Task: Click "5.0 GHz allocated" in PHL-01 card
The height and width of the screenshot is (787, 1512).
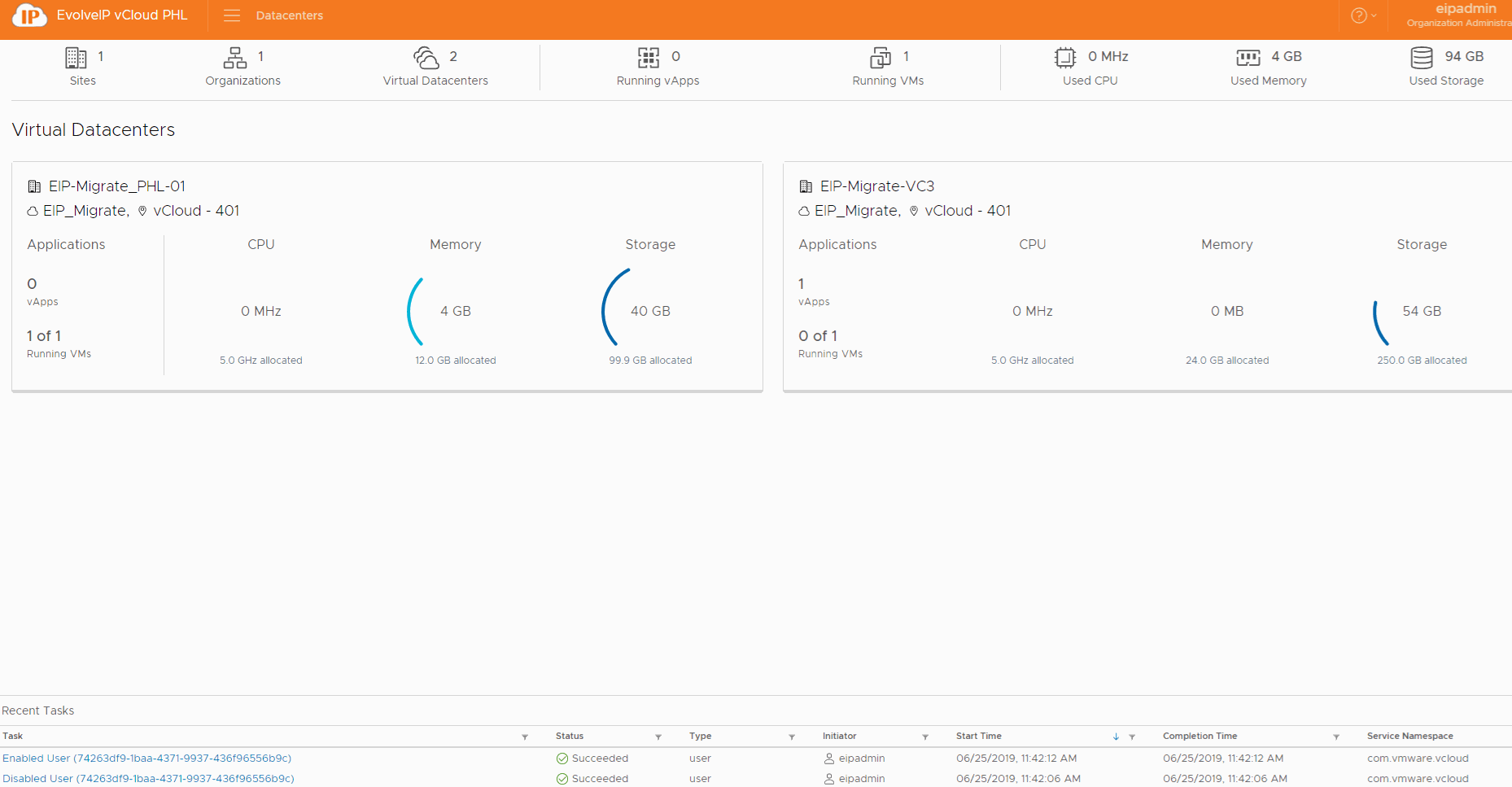Action: tap(260, 361)
